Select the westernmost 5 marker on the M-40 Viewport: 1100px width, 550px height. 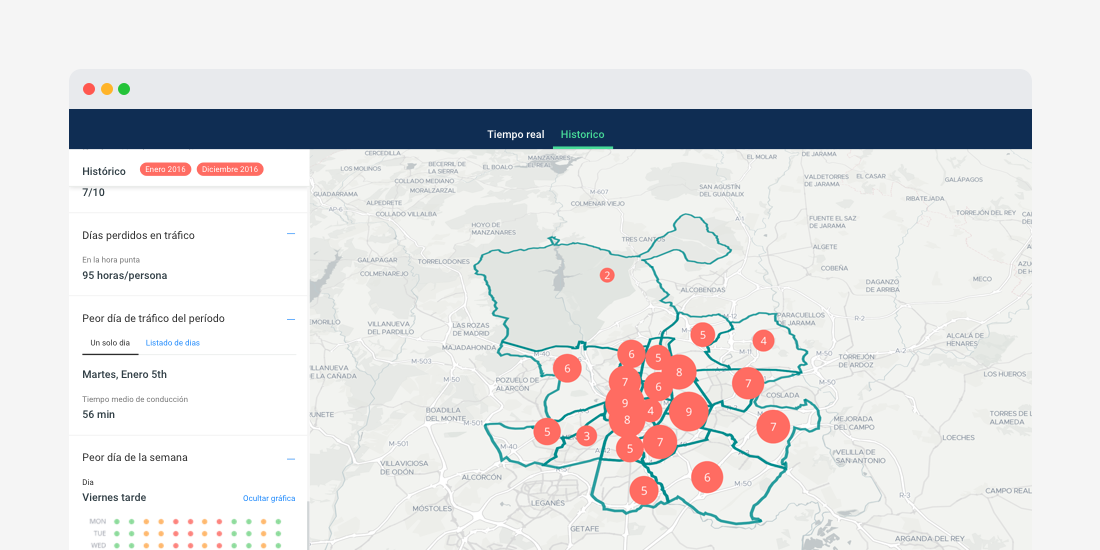coord(547,432)
